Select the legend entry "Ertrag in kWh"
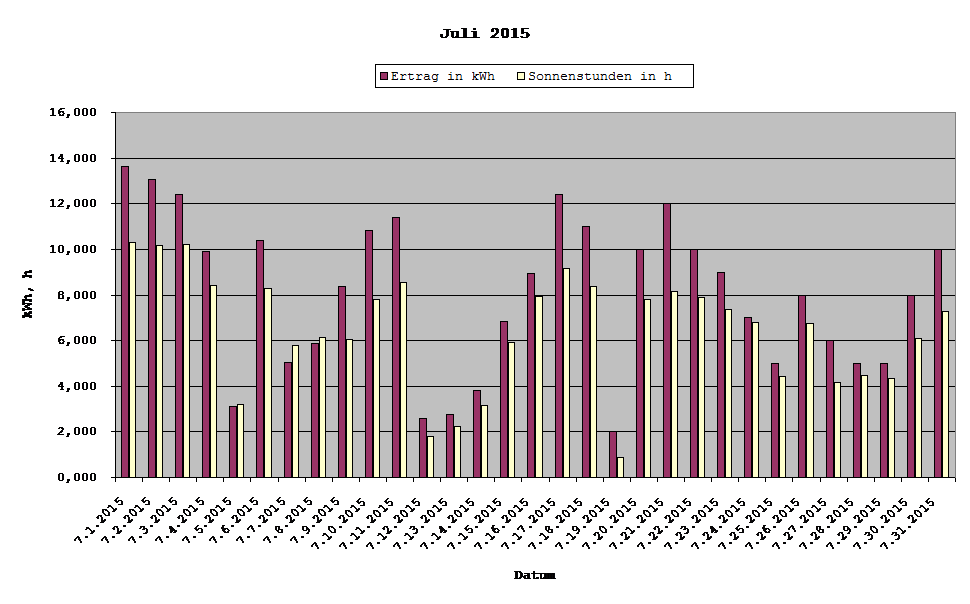The height and width of the screenshot is (604, 970). tap(447, 75)
